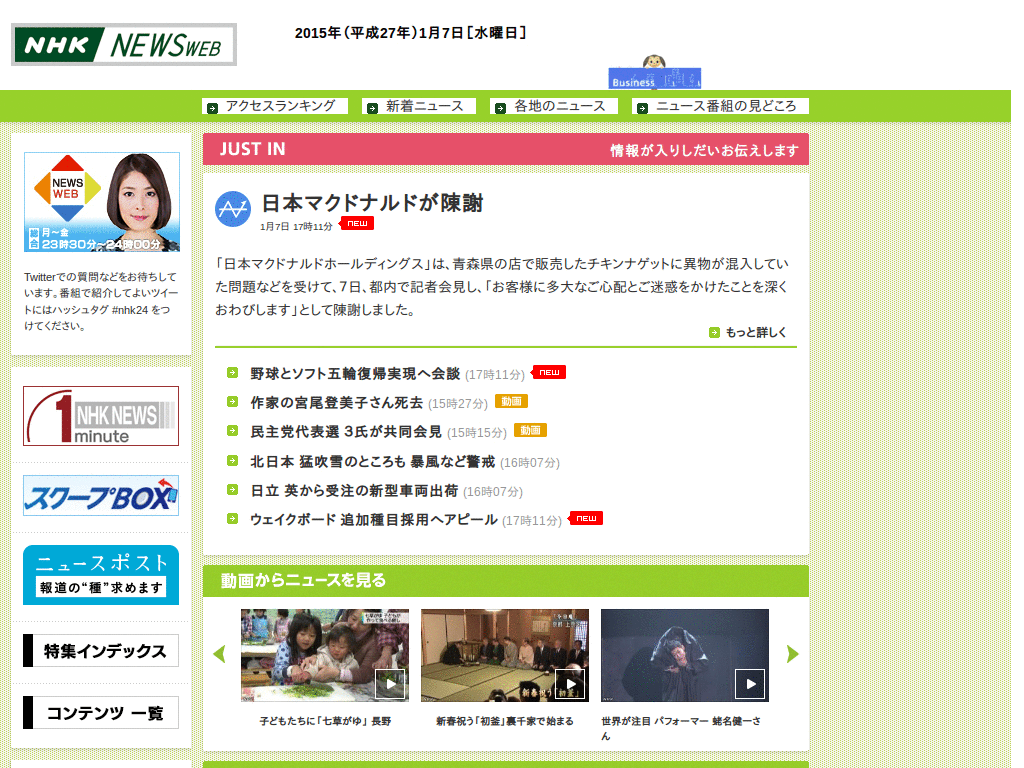Open ニュース番組の見どころ menu item
The width and height of the screenshot is (1024, 768).
(720, 106)
